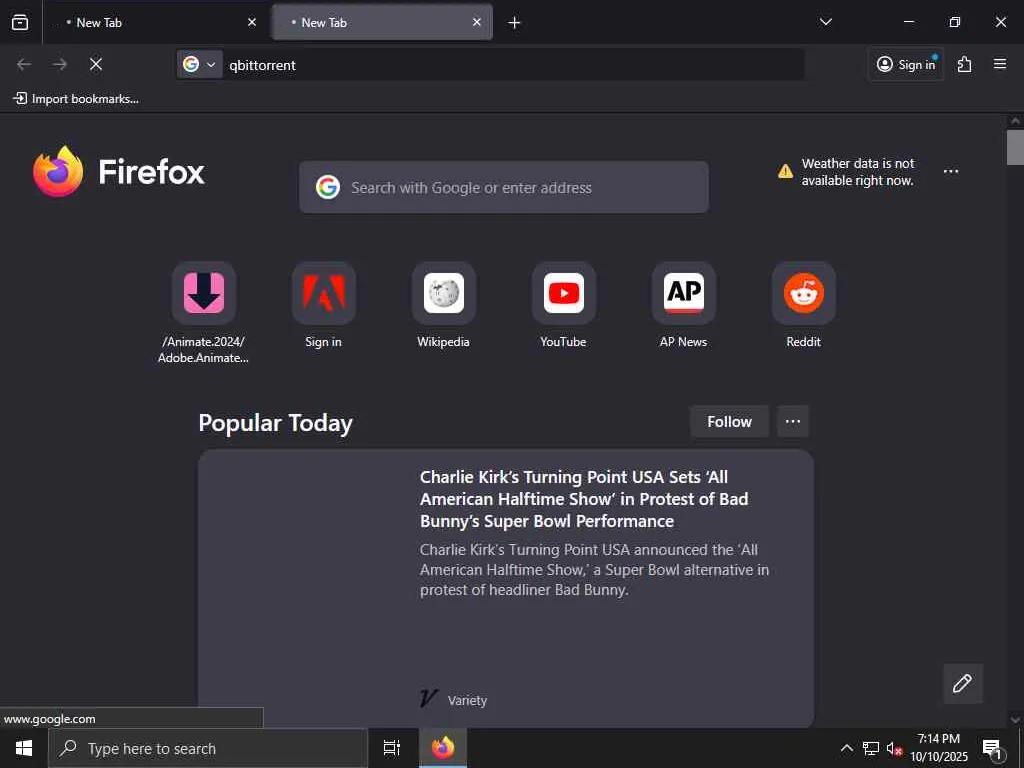Select the second New Tab
1024x768 pixels.
[382, 22]
